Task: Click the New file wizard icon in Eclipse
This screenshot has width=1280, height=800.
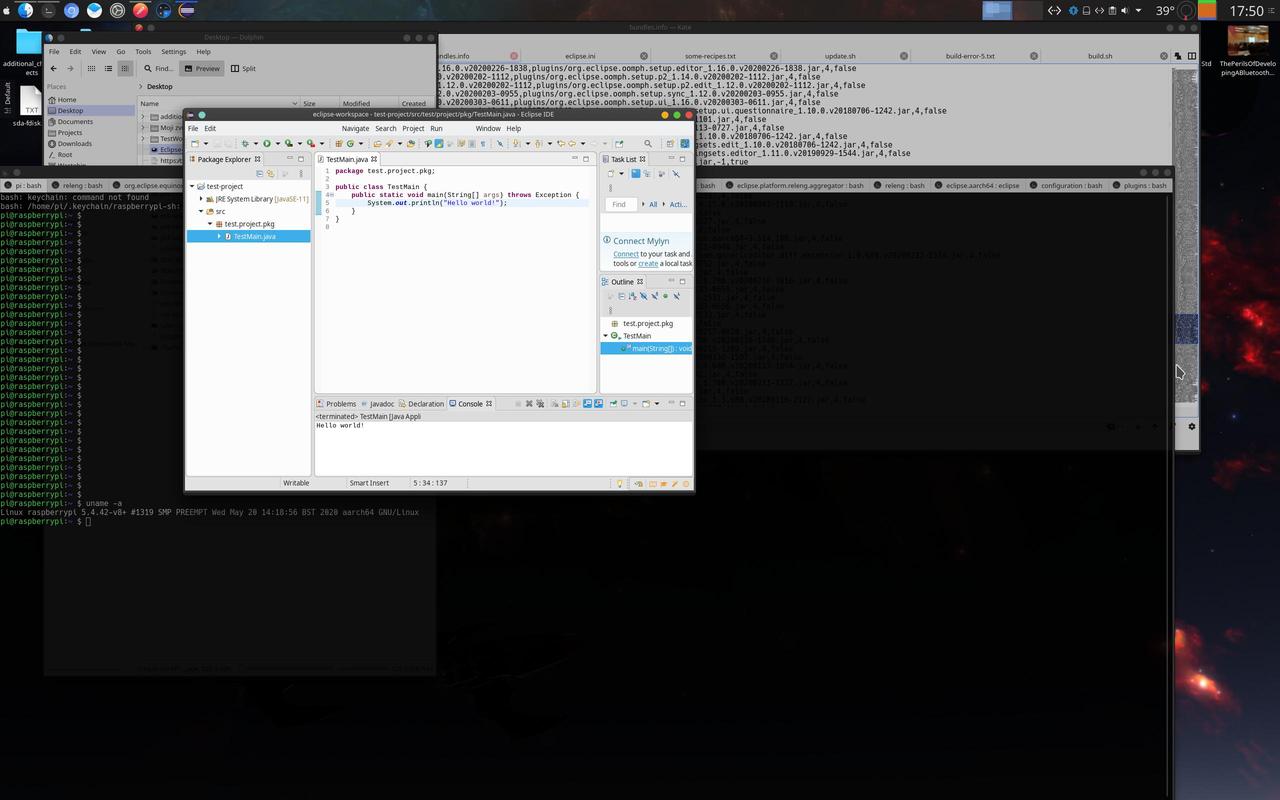Action: (195, 144)
